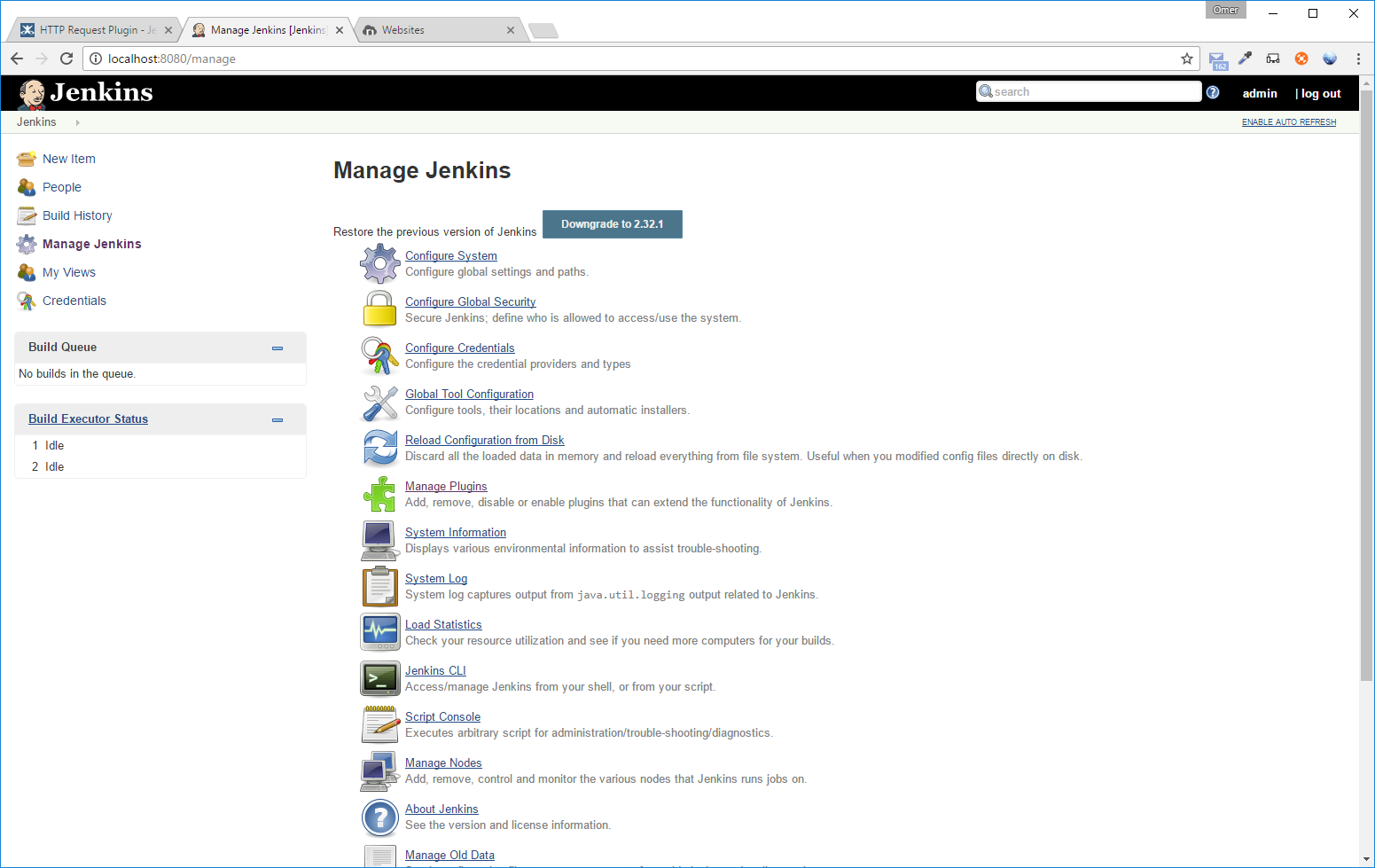Expand the Jenkins breadcrumb chevron
The width and height of the screenshot is (1375, 868).
tap(77, 122)
